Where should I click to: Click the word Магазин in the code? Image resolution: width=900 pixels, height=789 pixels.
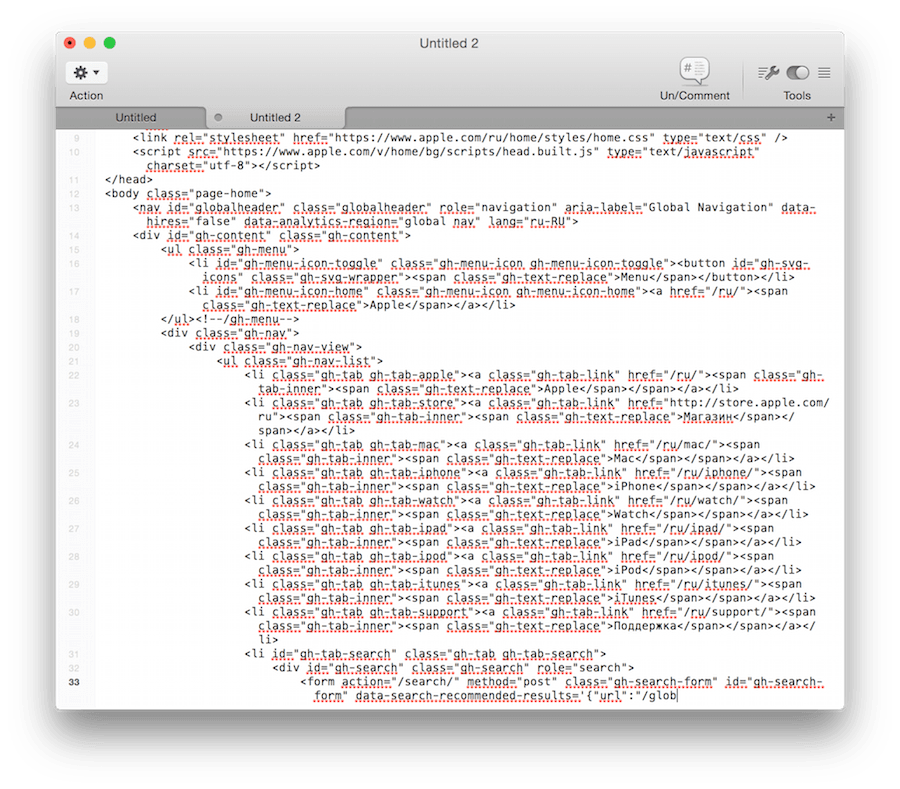point(708,417)
